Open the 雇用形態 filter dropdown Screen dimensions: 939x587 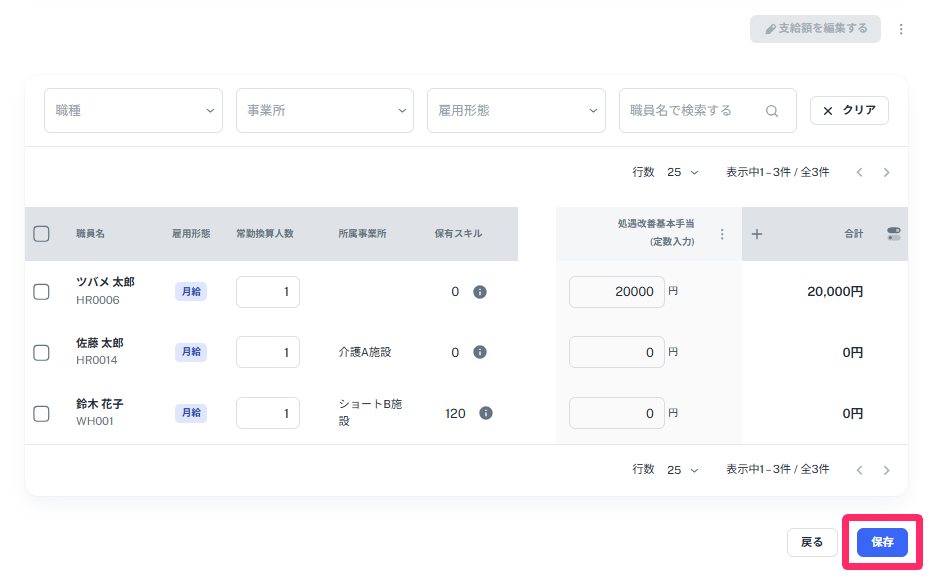pyautogui.click(x=516, y=110)
